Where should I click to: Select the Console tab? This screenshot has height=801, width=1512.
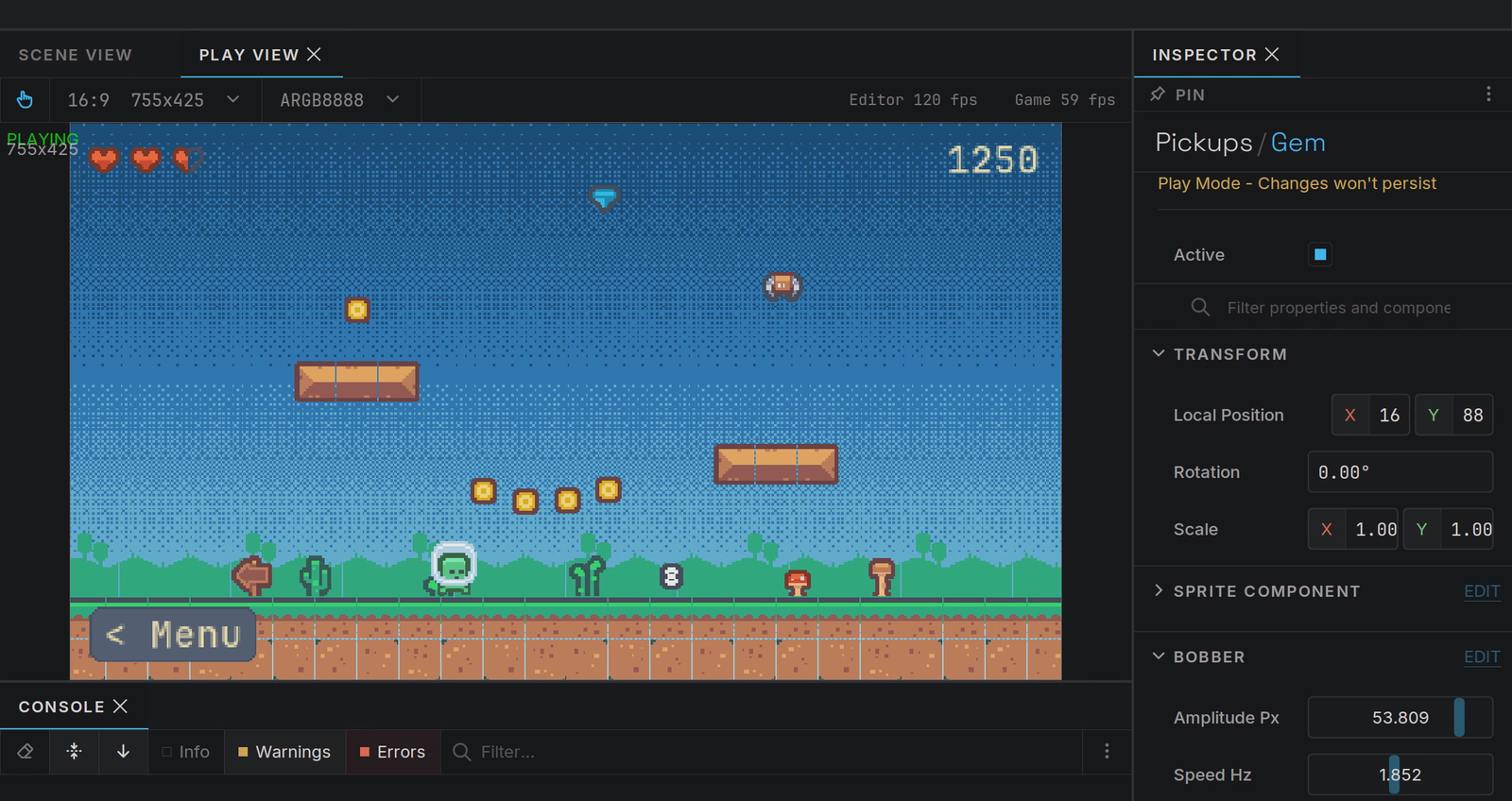coord(61,707)
